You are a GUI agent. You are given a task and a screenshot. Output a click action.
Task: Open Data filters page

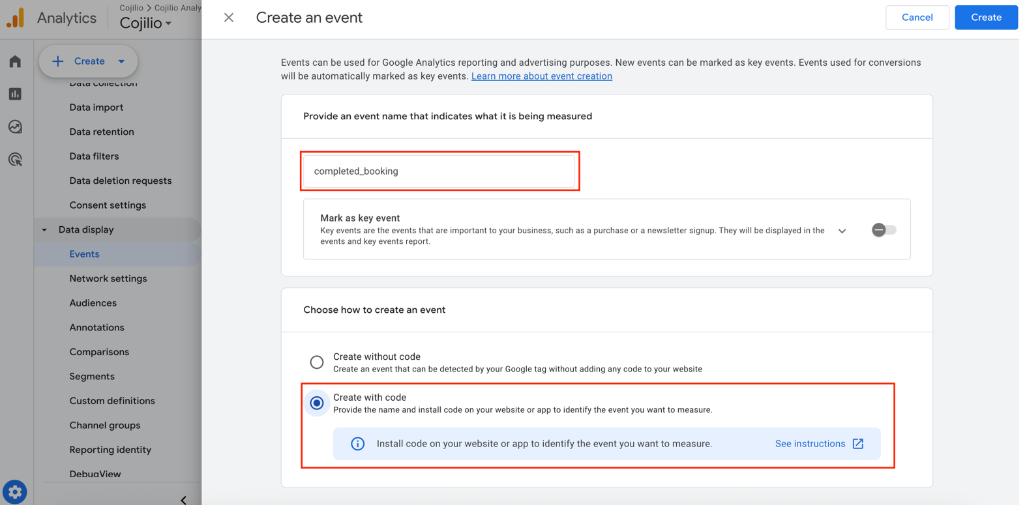[94, 156]
